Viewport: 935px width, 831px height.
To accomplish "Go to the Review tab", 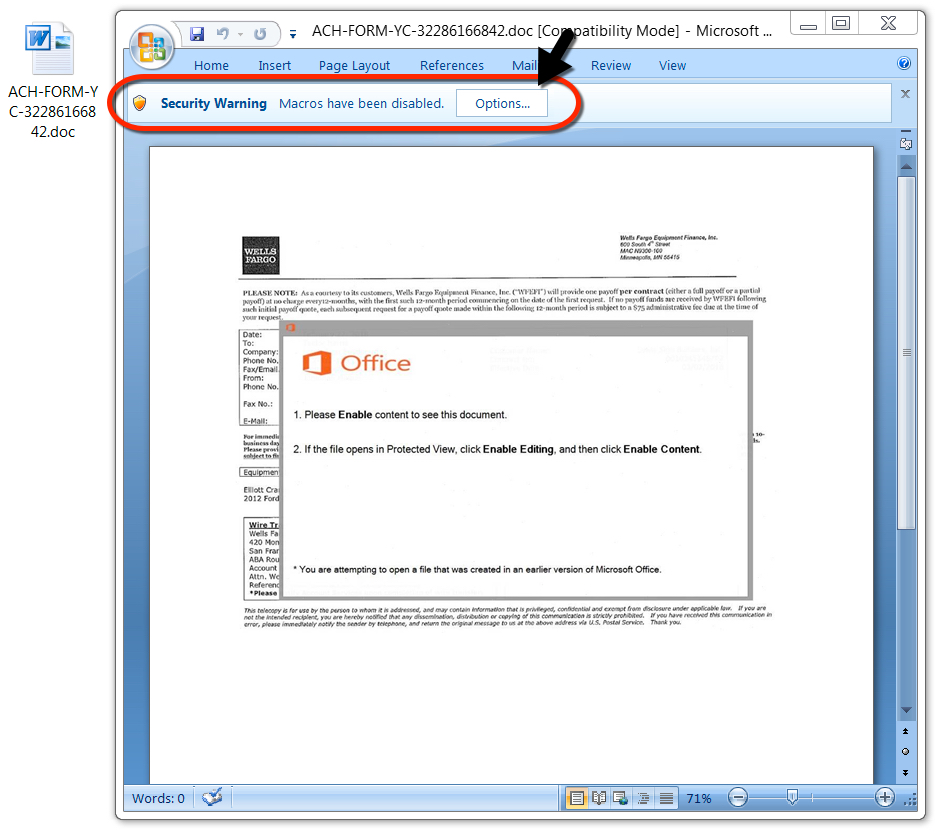I will coord(611,66).
